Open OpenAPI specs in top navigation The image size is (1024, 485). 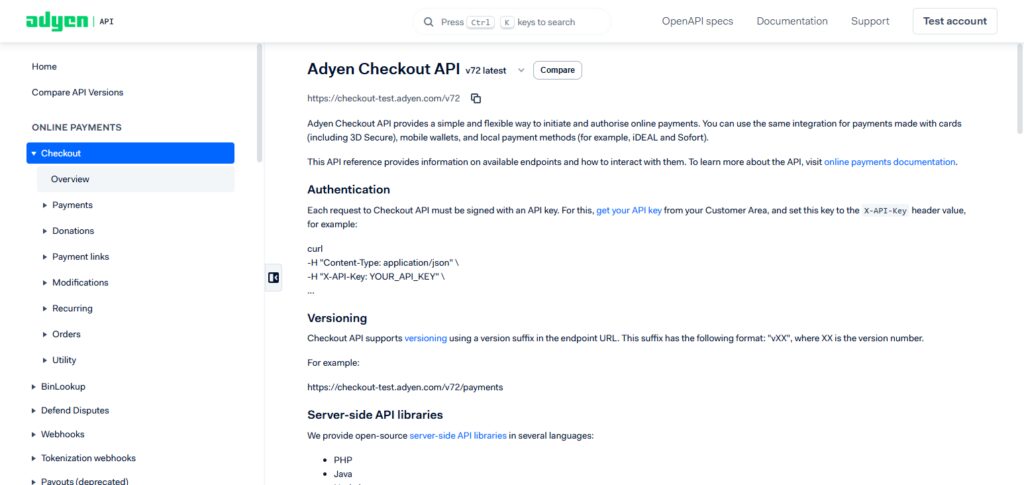[x=697, y=21]
